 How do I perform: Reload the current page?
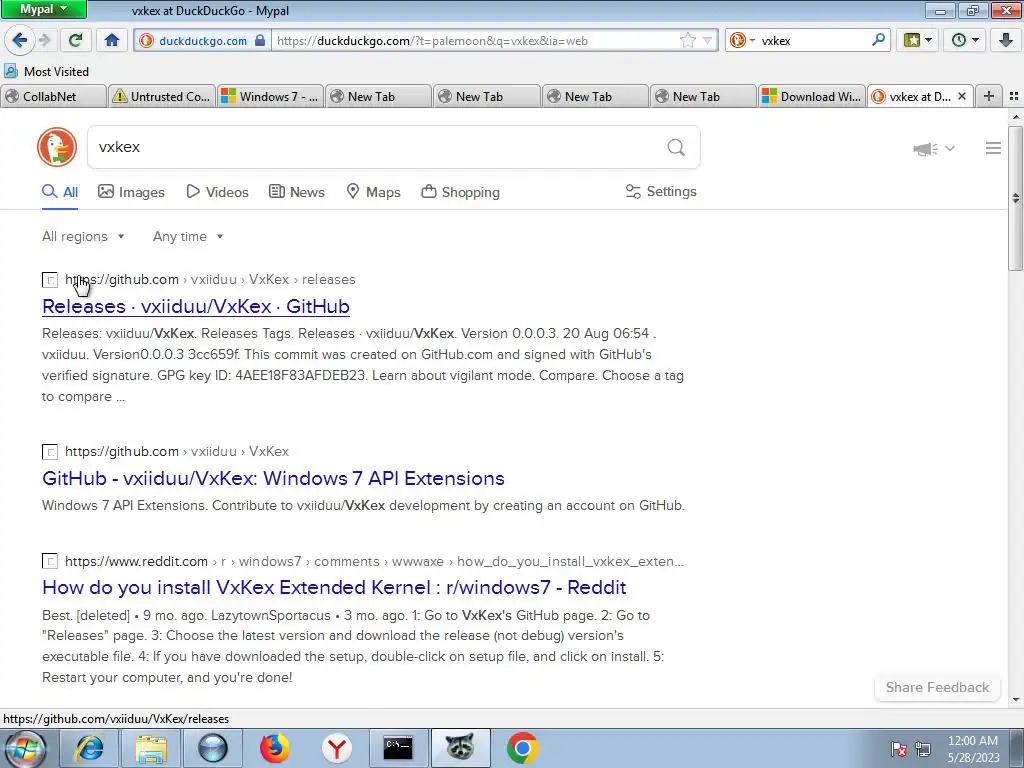tap(75, 40)
